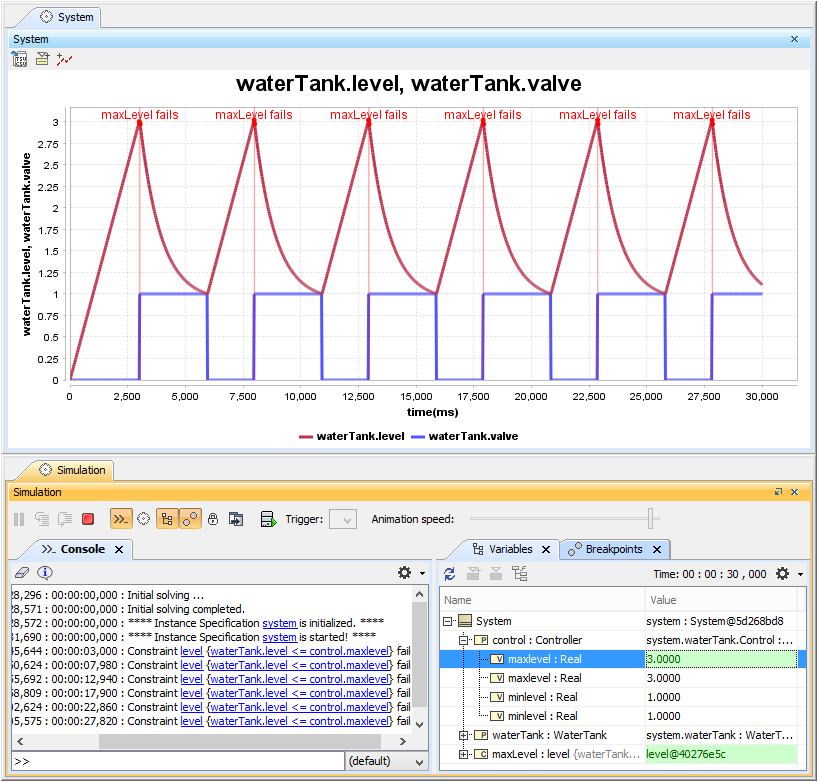Open the Trigger dropdown
The image size is (818, 782).
[x=343, y=519]
